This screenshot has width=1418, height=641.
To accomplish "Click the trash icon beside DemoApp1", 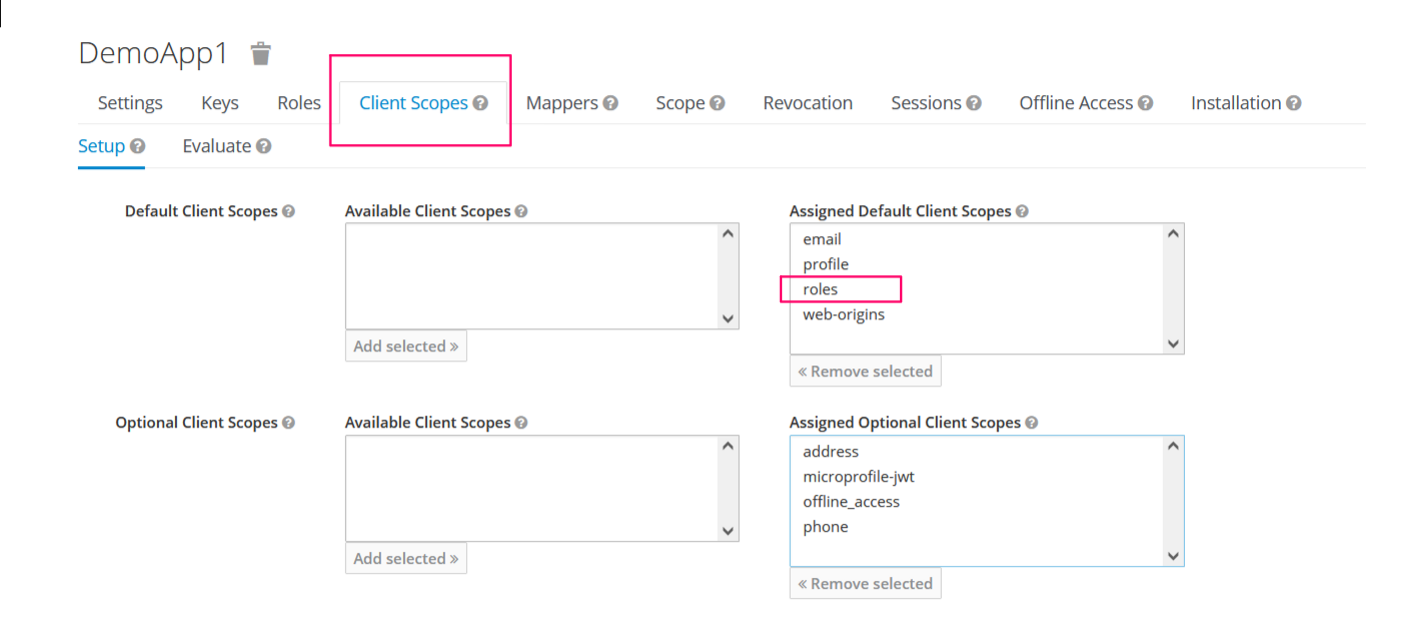I will click(x=261, y=54).
